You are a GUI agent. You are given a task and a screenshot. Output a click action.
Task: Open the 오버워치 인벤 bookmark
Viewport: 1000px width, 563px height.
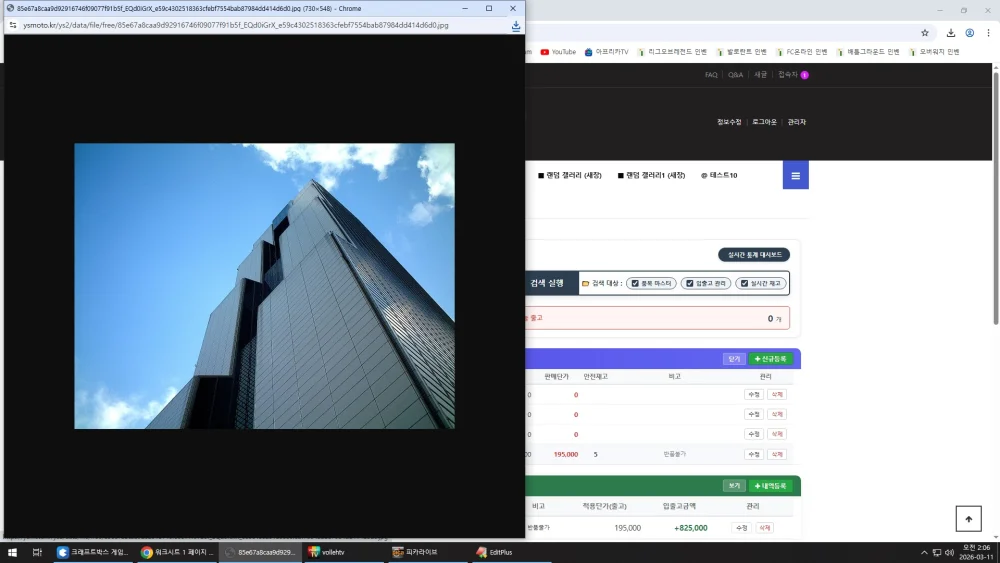[934, 52]
